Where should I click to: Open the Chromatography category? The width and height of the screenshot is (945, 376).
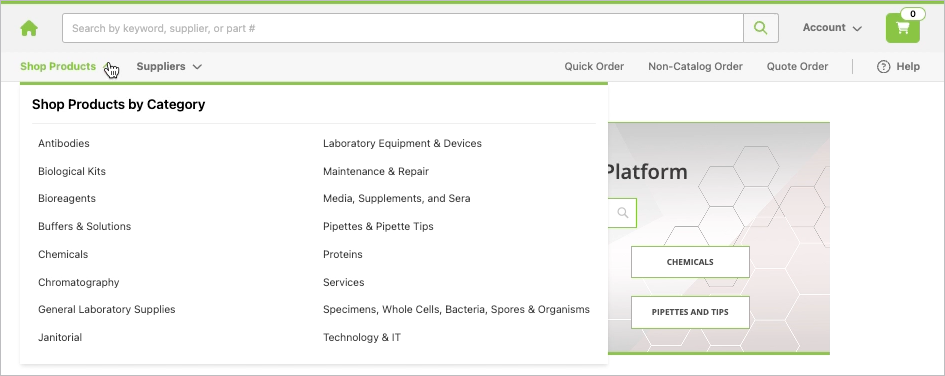(x=79, y=282)
